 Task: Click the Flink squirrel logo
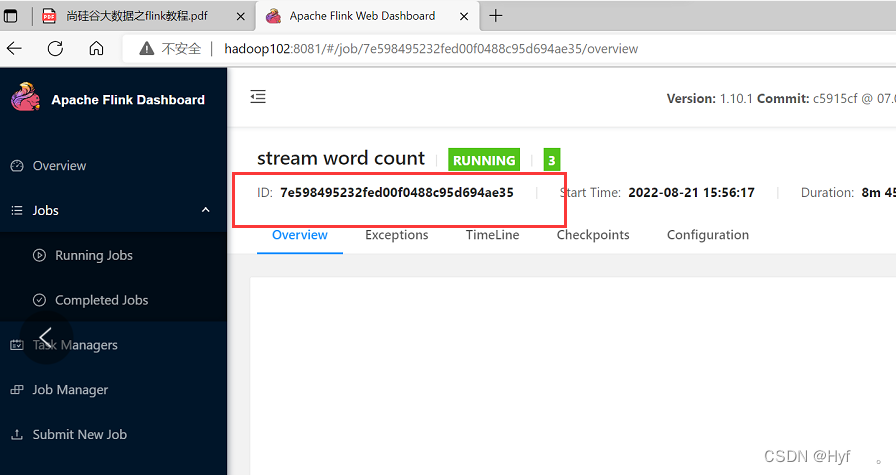click(x=26, y=97)
